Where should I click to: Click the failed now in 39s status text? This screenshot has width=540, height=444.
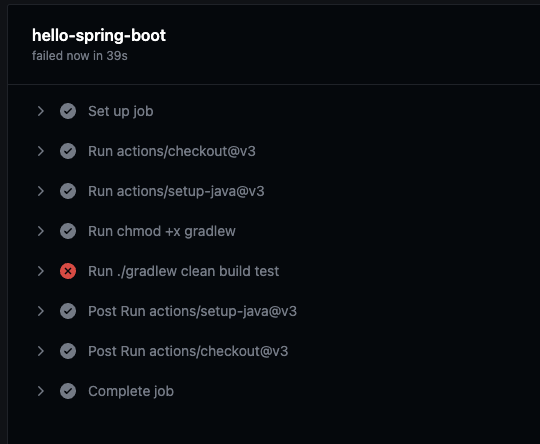pyautogui.click(x=80, y=56)
